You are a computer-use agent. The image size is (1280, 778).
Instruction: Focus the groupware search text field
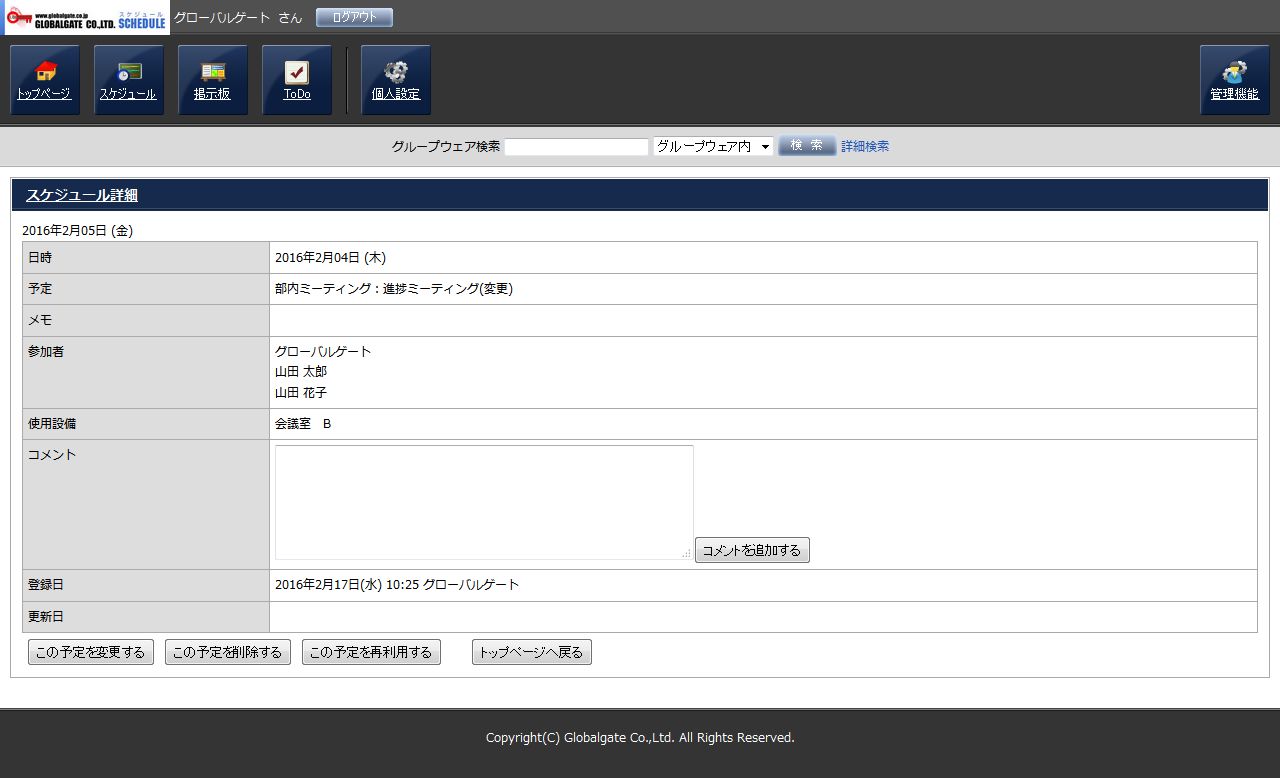tap(577, 147)
